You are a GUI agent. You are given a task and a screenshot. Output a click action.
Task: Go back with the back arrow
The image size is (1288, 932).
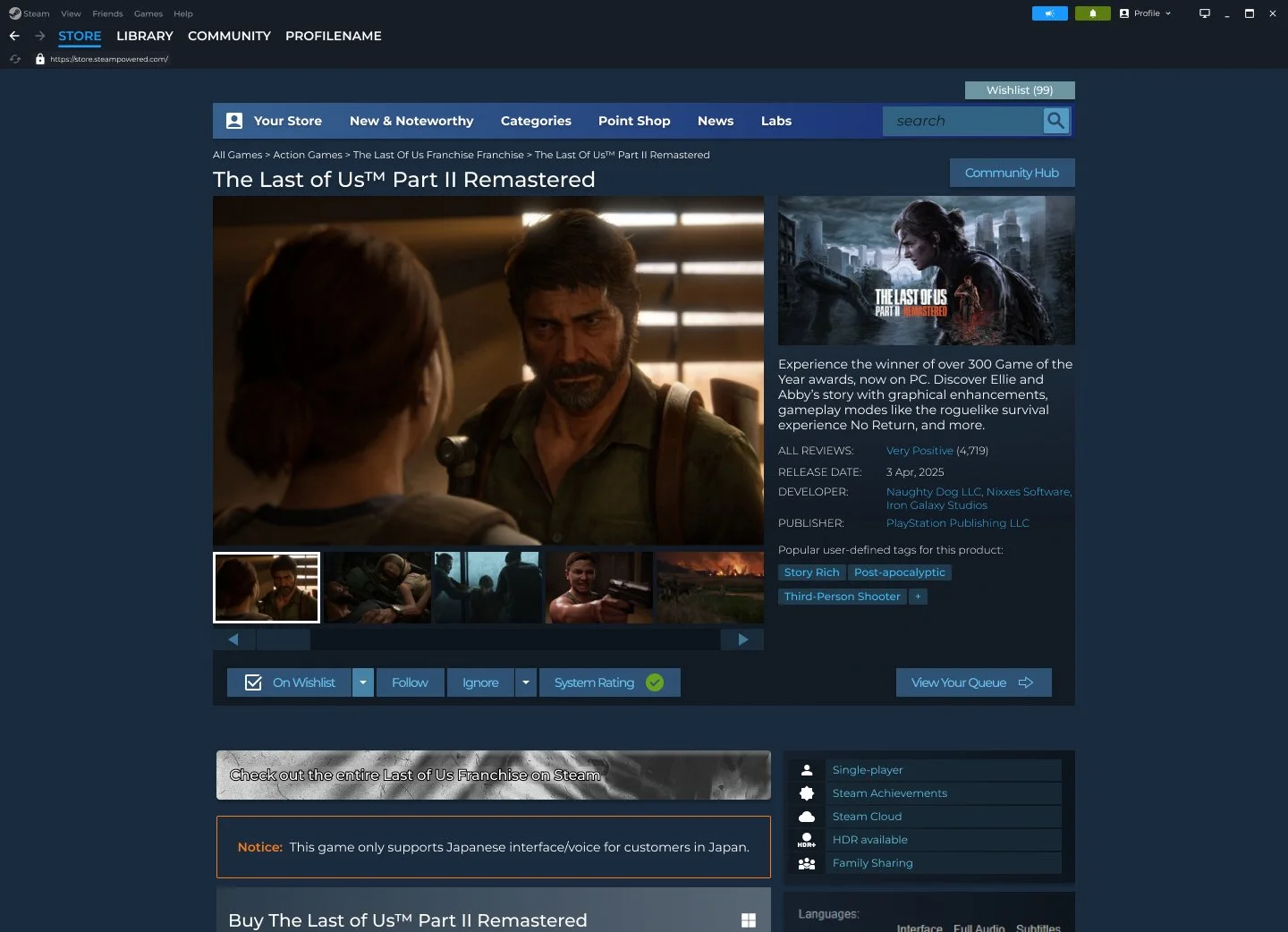(14, 36)
